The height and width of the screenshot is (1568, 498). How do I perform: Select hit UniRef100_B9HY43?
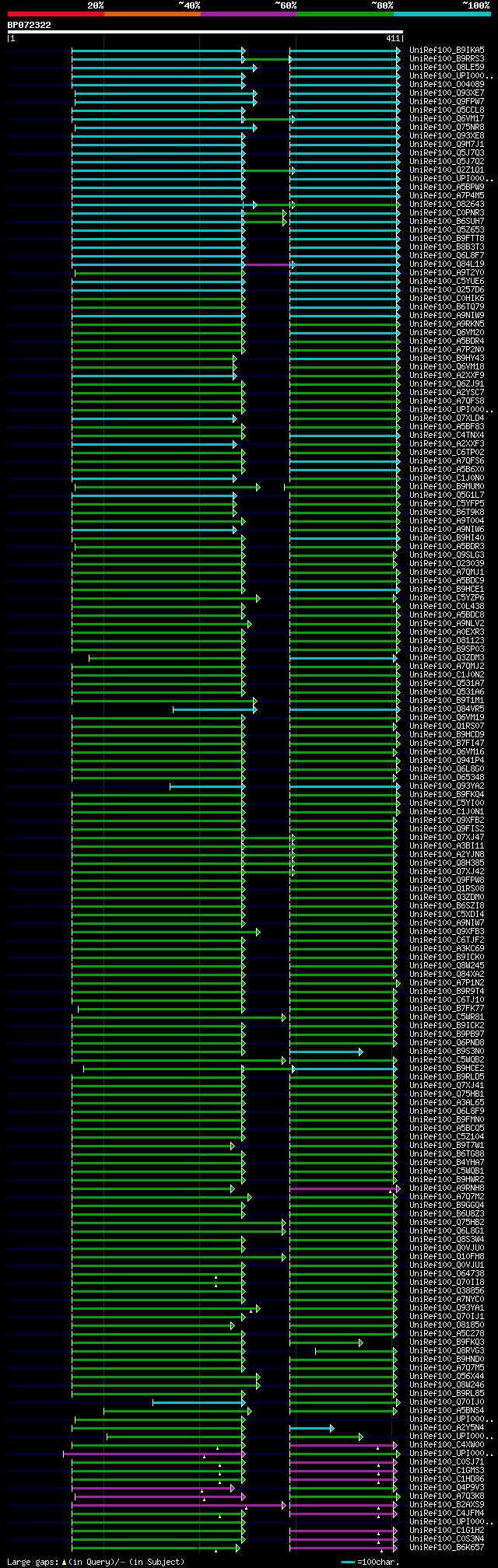(x=447, y=358)
